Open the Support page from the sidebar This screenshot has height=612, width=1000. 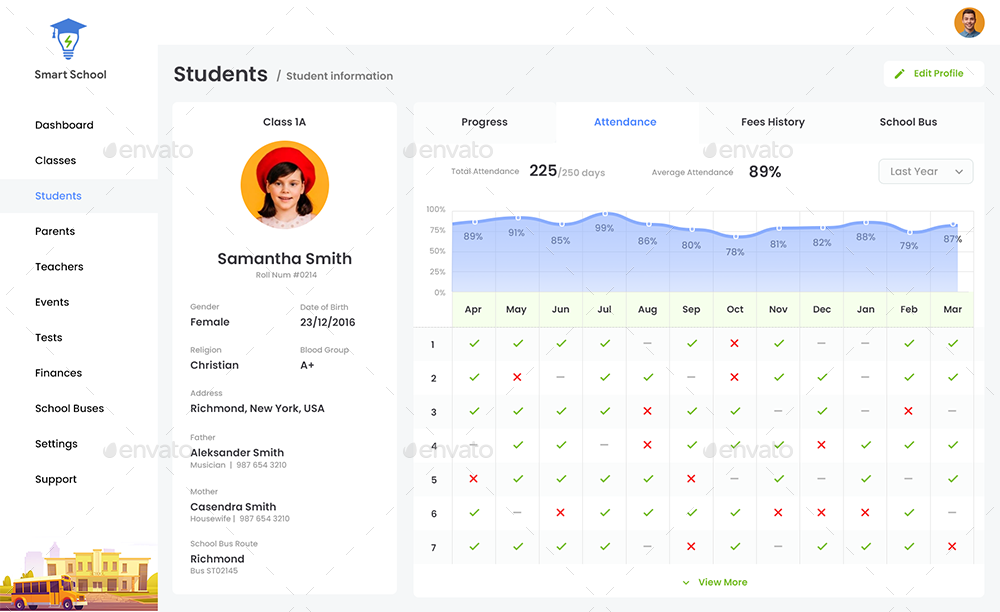[55, 479]
